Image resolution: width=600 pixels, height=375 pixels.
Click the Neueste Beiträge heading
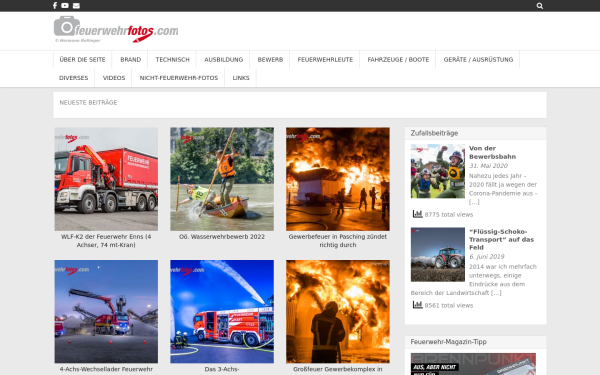[88, 103]
